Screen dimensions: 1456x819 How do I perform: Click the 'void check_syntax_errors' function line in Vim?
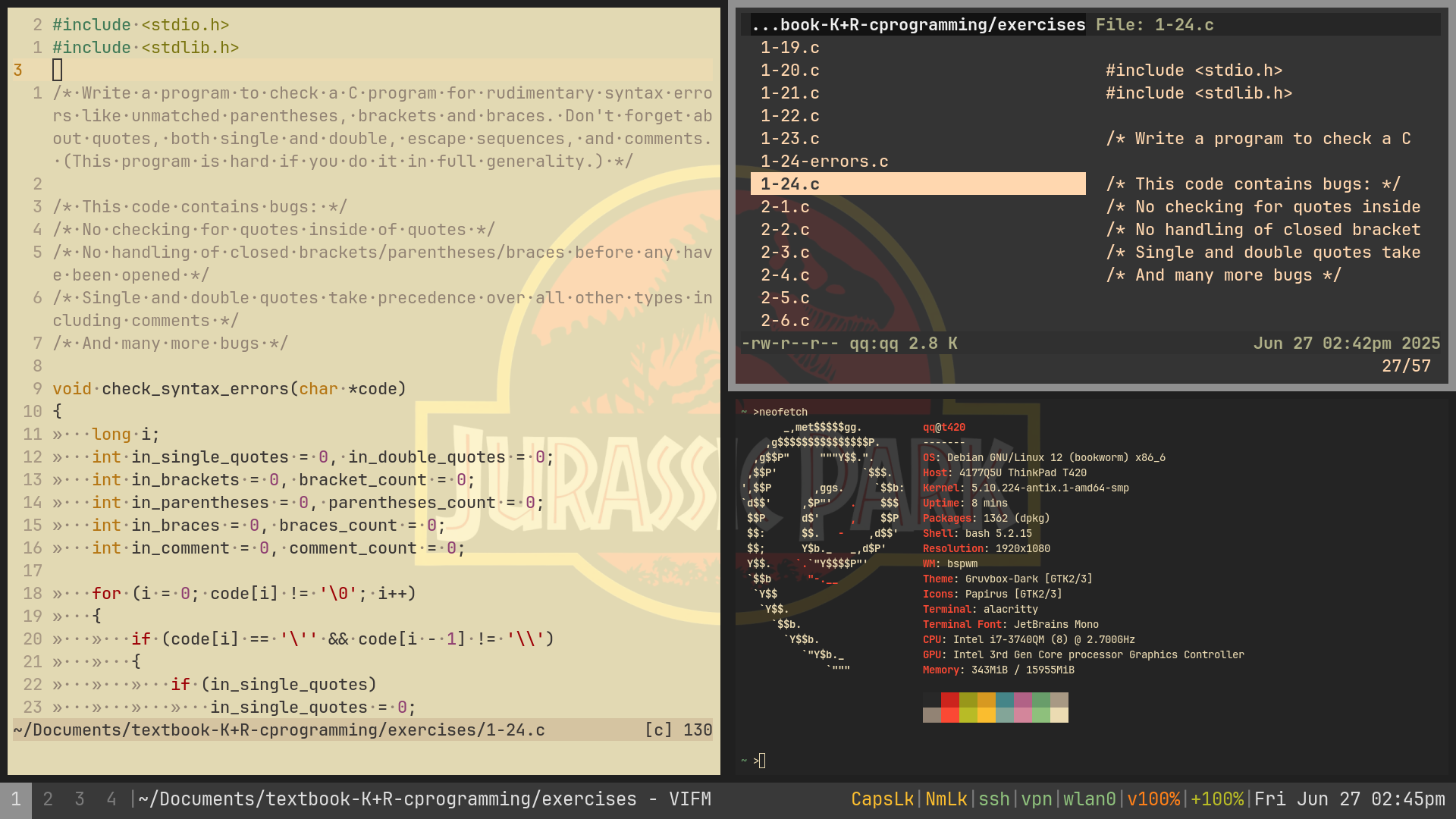tap(229, 389)
